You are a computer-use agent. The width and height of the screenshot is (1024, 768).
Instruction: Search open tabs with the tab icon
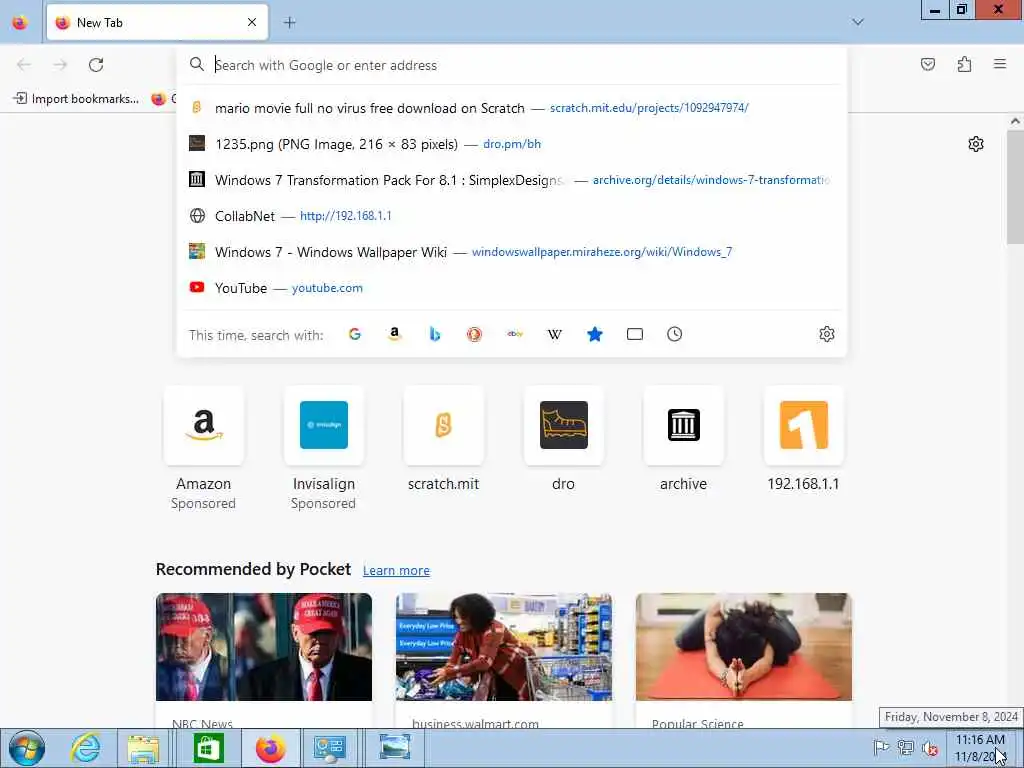click(635, 334)
